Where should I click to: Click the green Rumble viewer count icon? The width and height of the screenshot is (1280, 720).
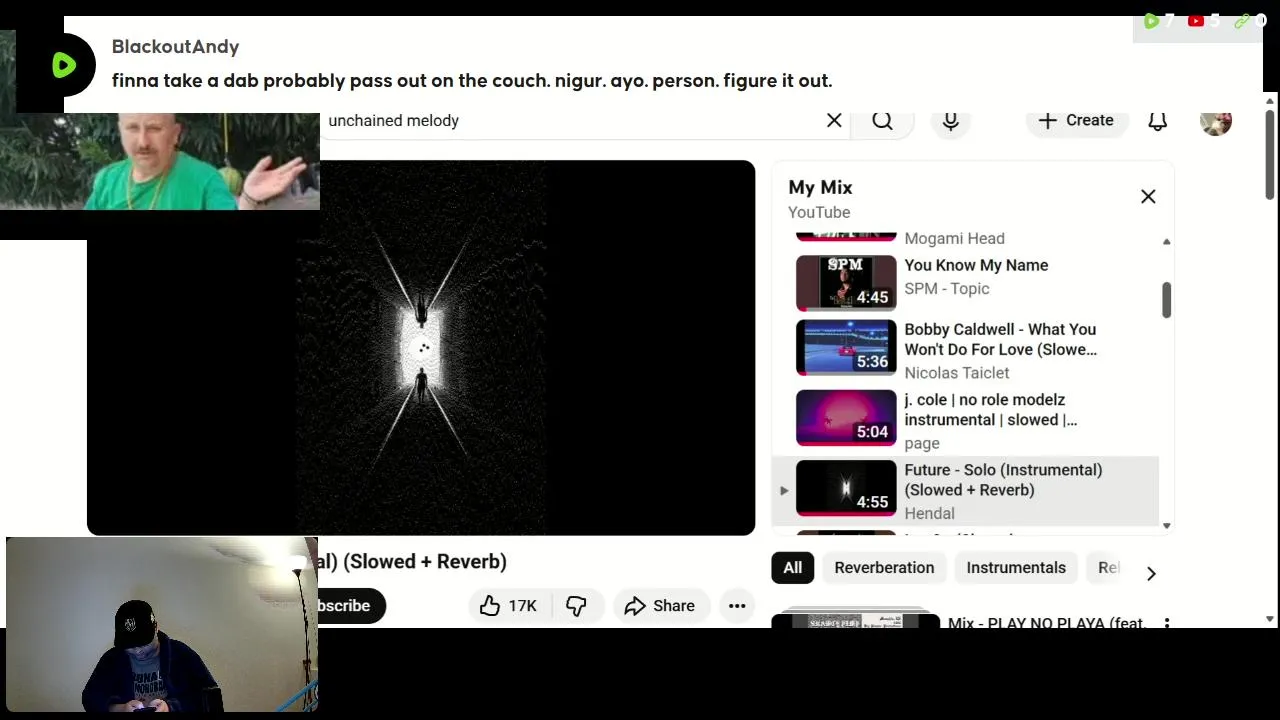[1151, 21]
